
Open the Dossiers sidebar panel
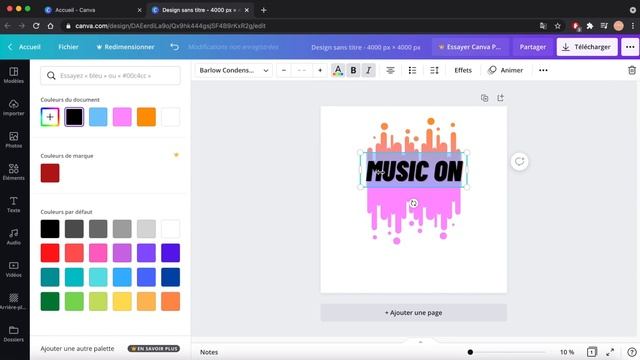(x=13, y=334)
